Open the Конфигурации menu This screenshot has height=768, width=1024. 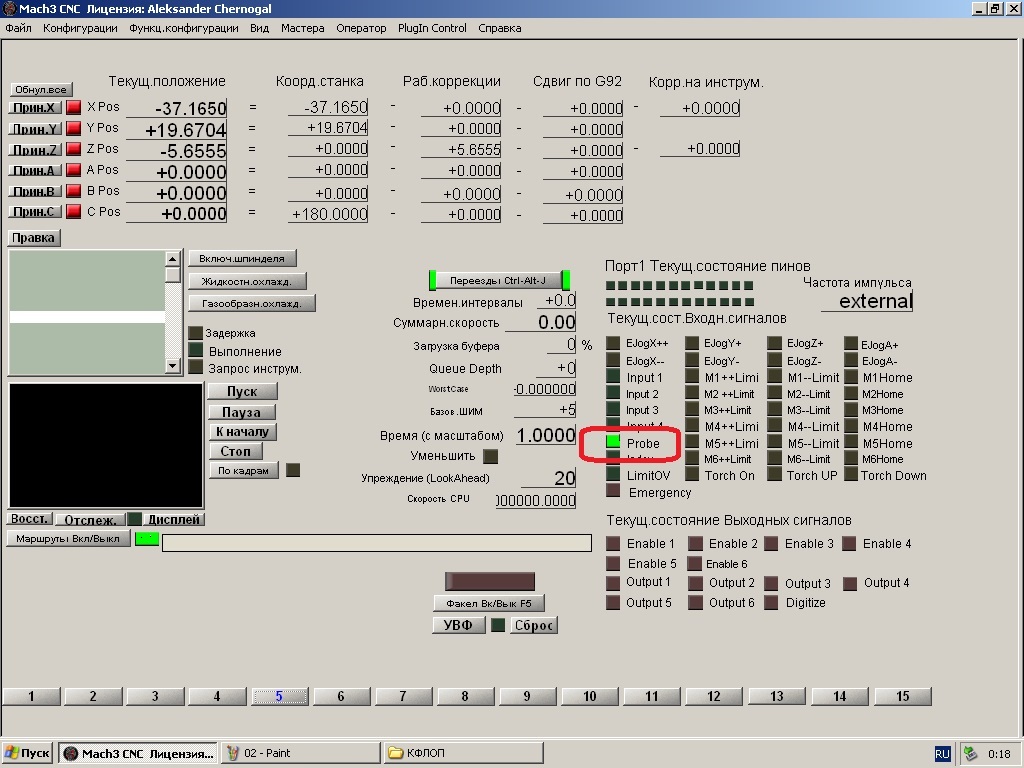tap(80, 28)
